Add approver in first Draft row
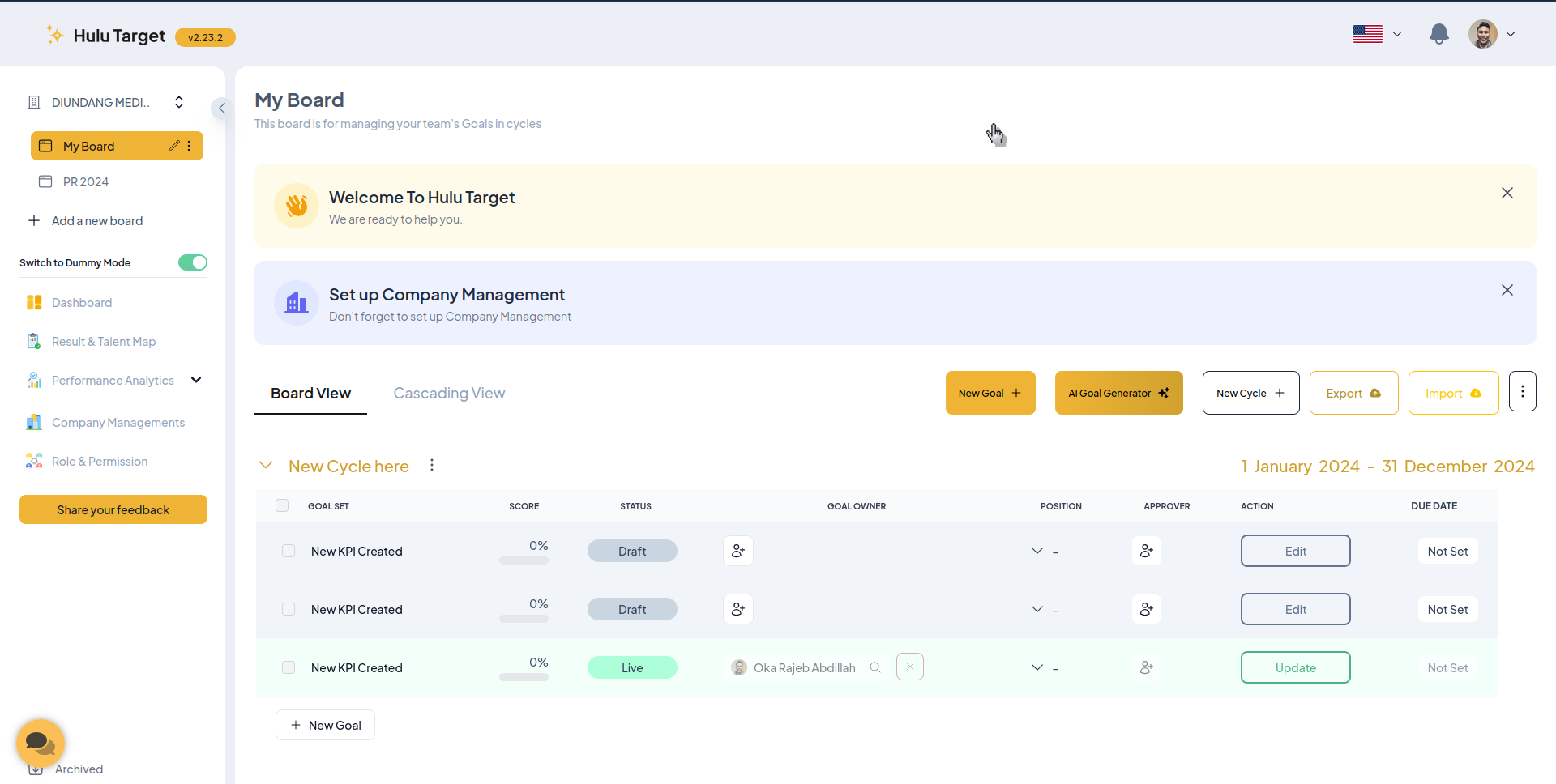 point(1147,551)
